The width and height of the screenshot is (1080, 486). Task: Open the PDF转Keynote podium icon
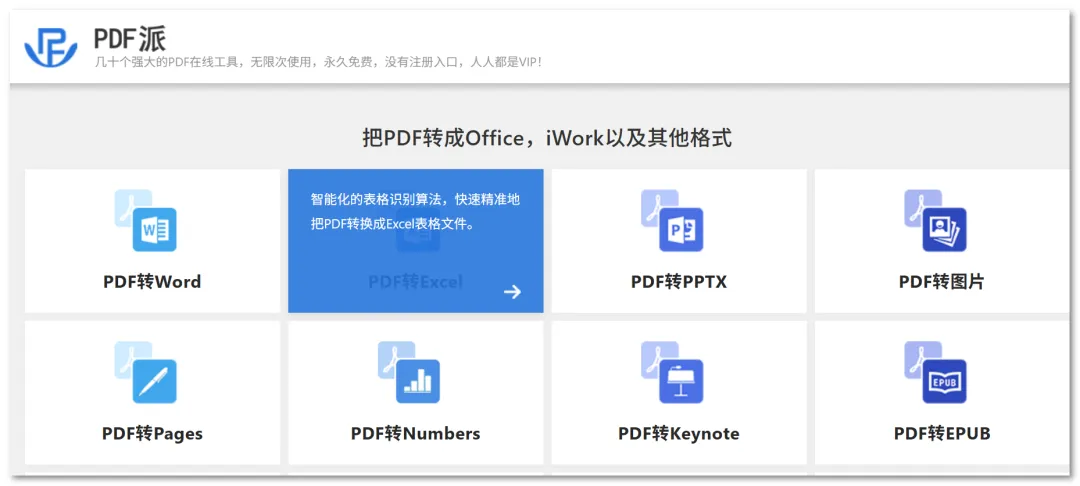[672, 372]
